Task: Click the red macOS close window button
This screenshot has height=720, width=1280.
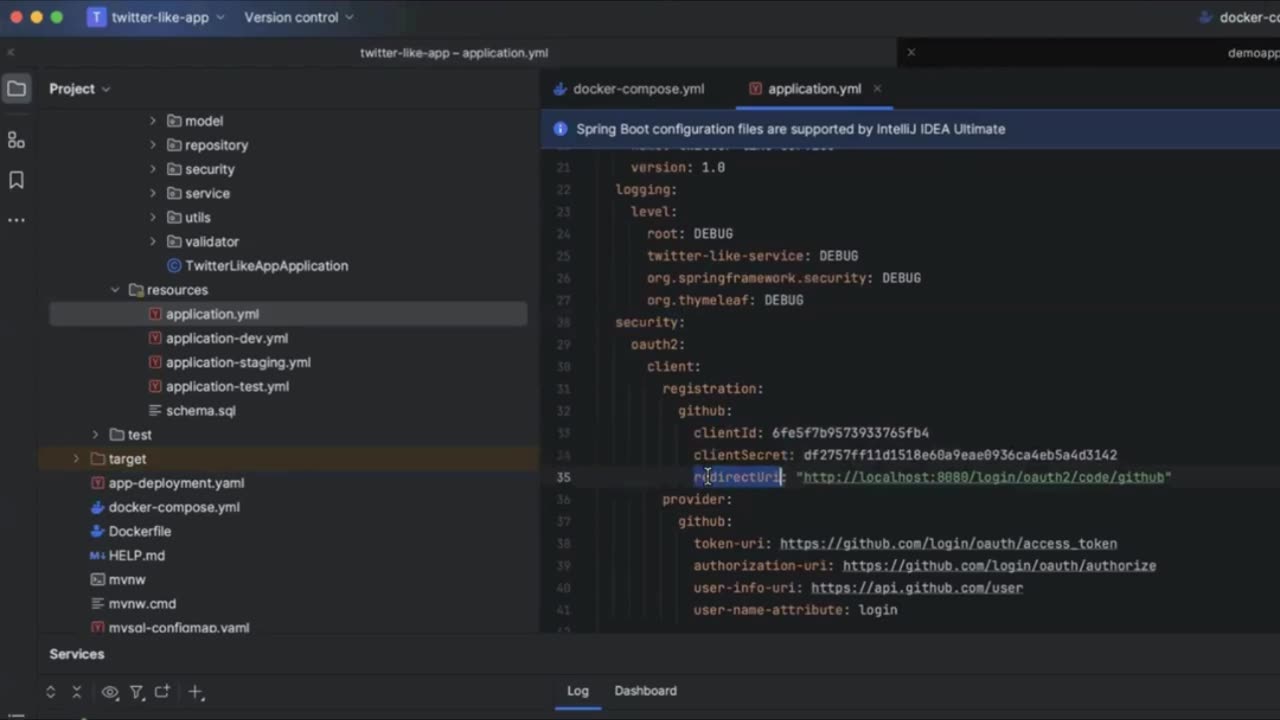Action: coord(15,17)
